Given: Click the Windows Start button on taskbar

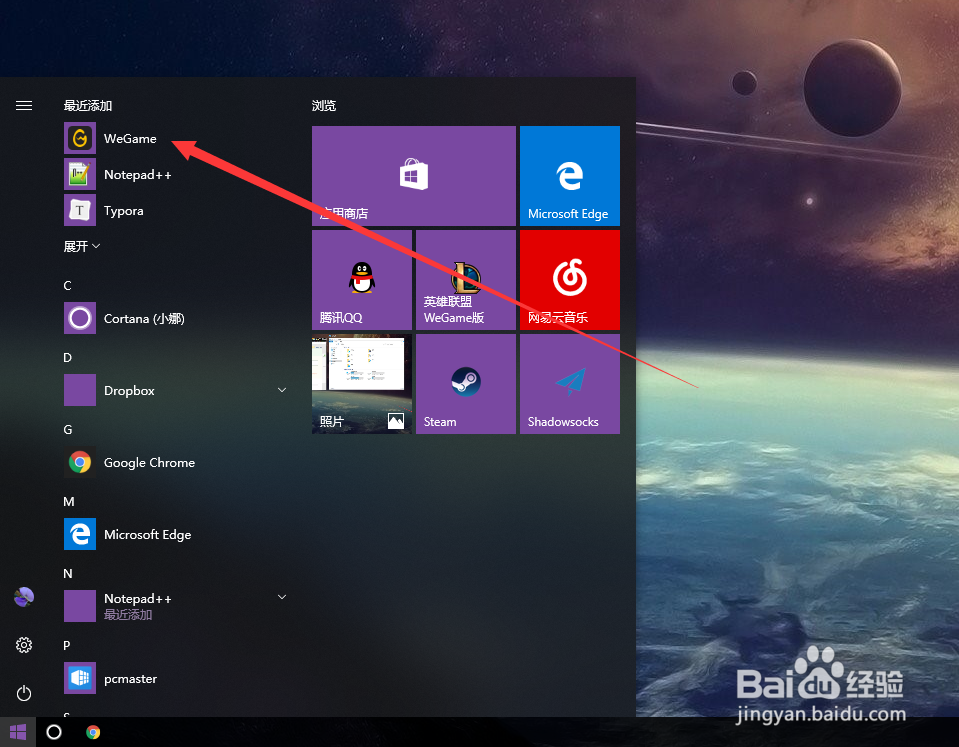Looking at the screenshot, I should (18, 732).
